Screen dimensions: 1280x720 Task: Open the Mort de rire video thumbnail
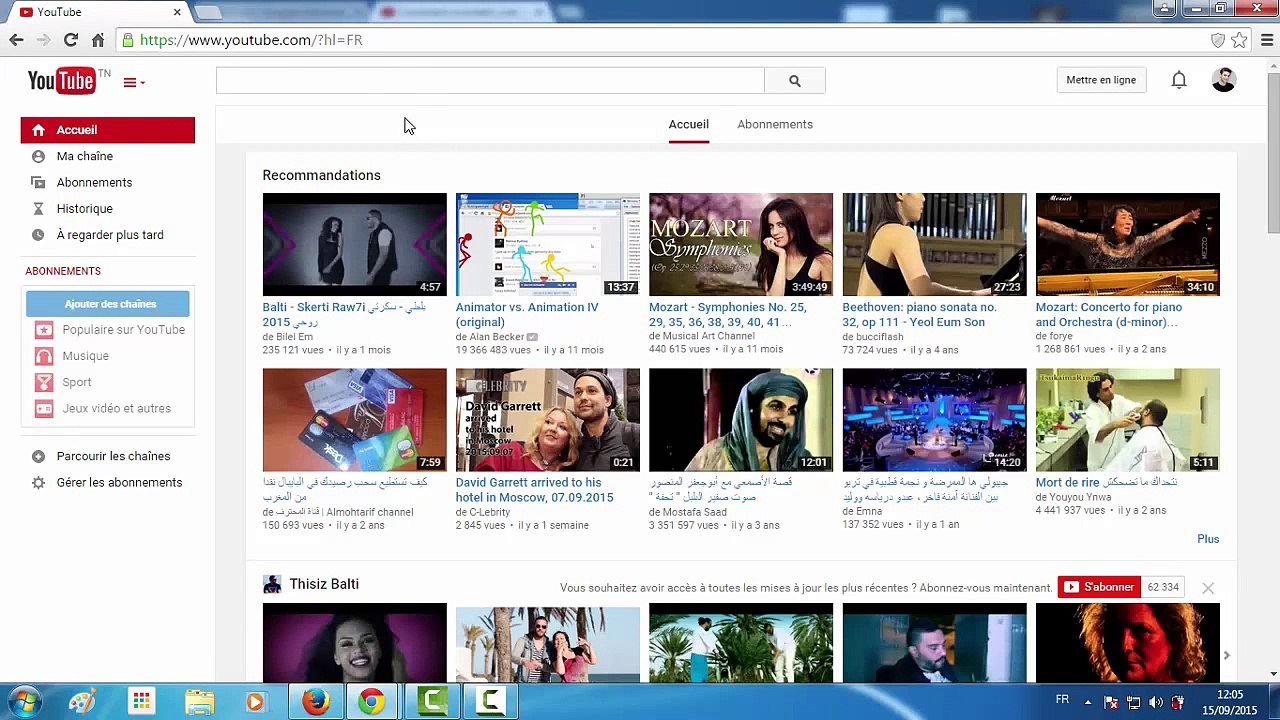click(x=1127, y=419)
